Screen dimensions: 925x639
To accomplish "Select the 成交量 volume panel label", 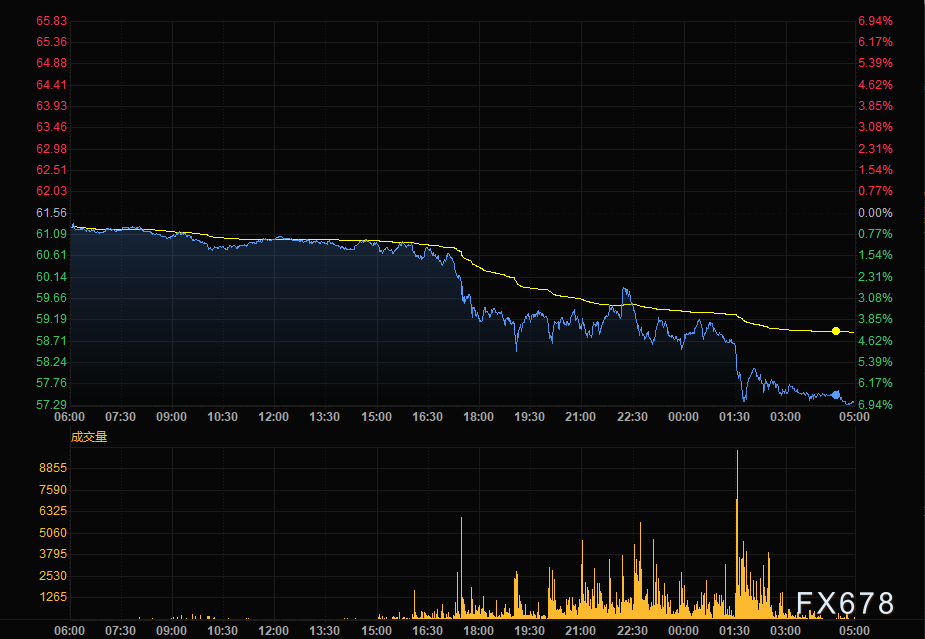I will tap(88, 436).
